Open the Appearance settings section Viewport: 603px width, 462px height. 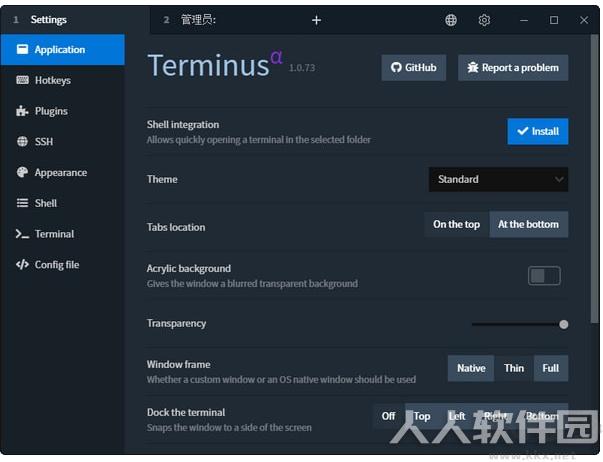(x=62, y=172)
